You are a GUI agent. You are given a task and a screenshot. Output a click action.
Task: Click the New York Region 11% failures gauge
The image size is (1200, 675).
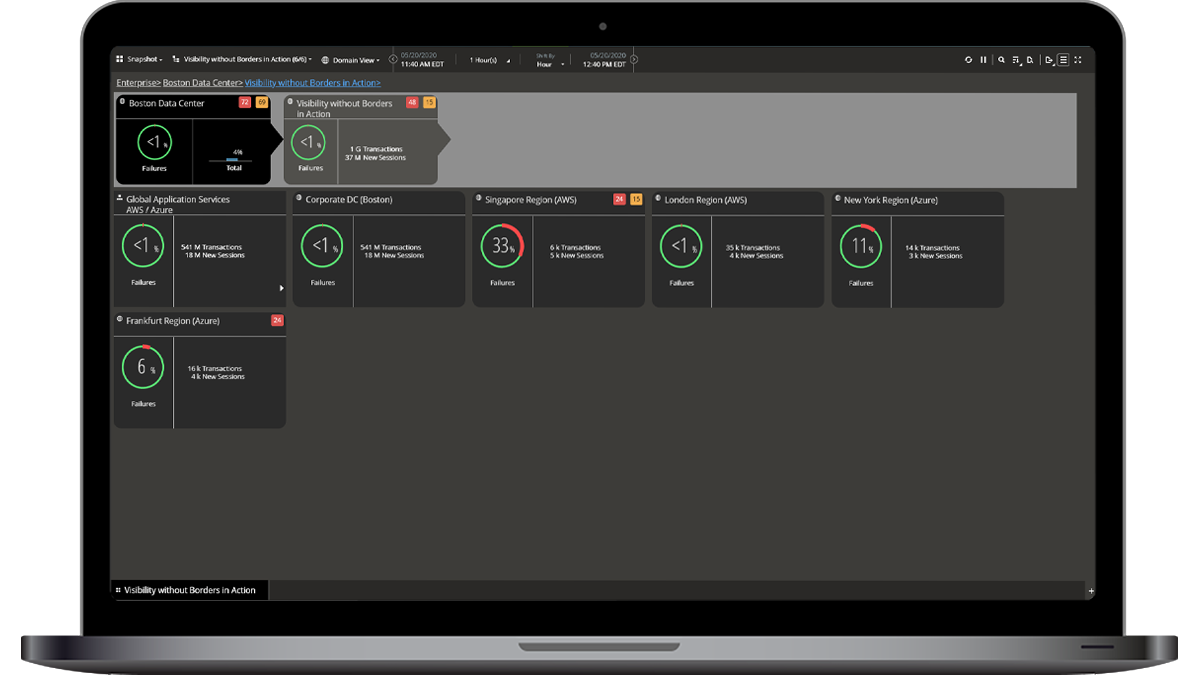click(x=861, y=247)
